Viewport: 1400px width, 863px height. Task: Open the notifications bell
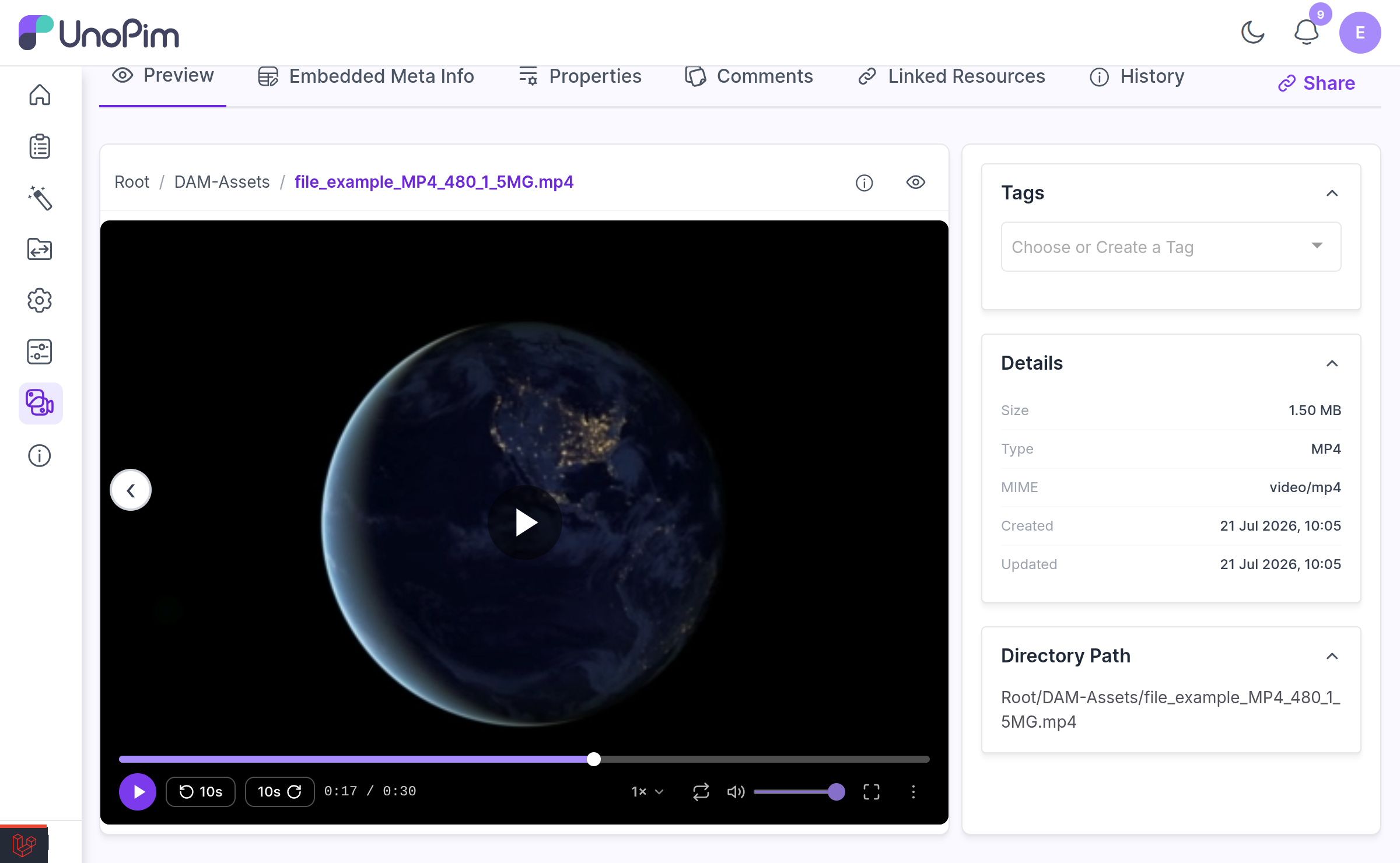tap(1307, 33)
